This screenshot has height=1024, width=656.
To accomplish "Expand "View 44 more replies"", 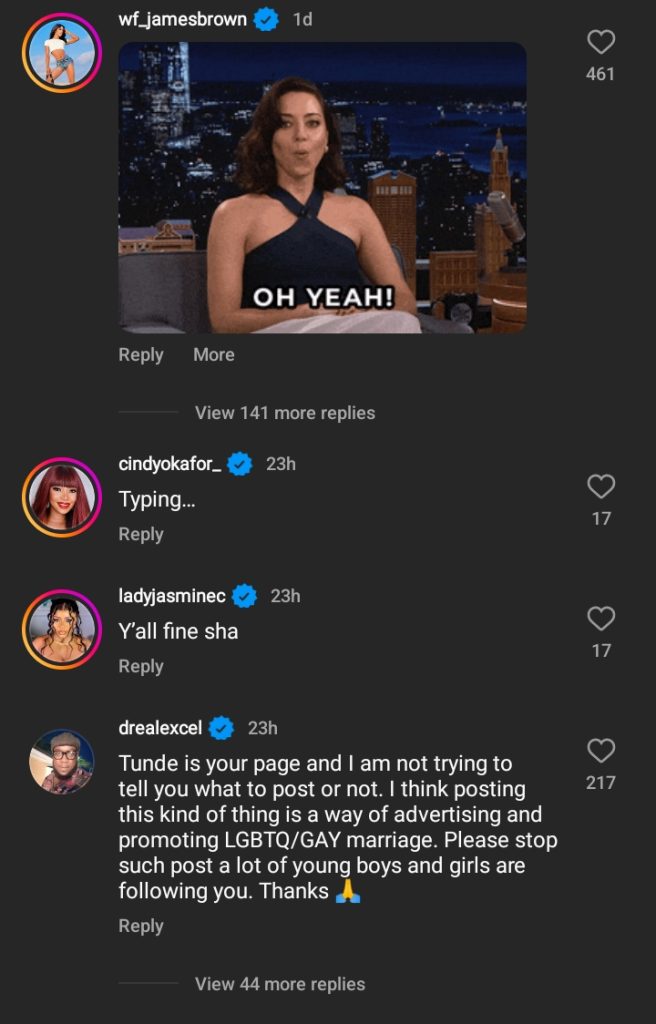I will coord(280,984).
